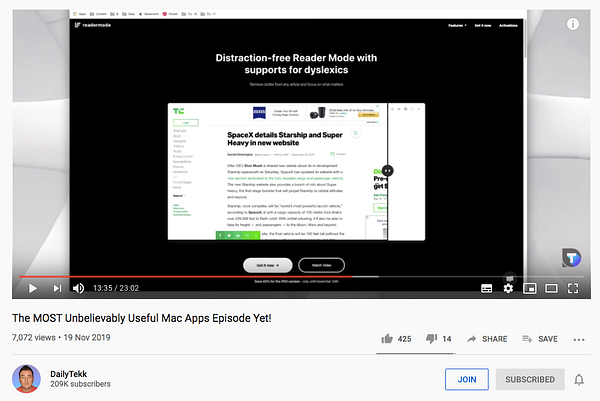Click Activations nav link in video
Viewport: 600px width, 401px height.
tap(508, 25)
